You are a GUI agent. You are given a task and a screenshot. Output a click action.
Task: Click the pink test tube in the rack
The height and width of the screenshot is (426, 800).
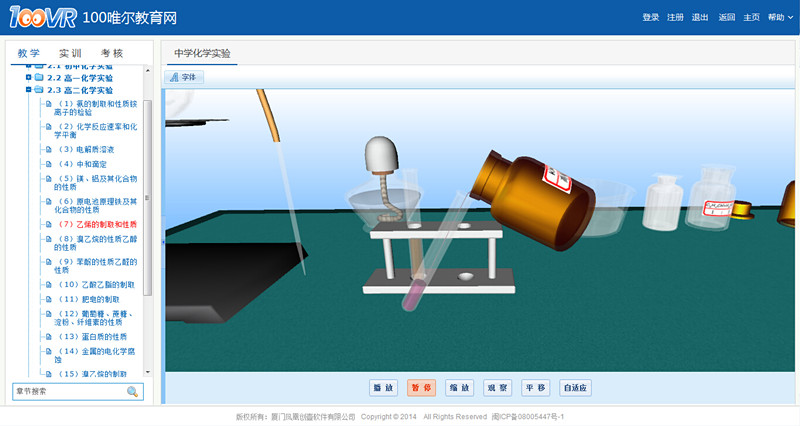(413, 289)
